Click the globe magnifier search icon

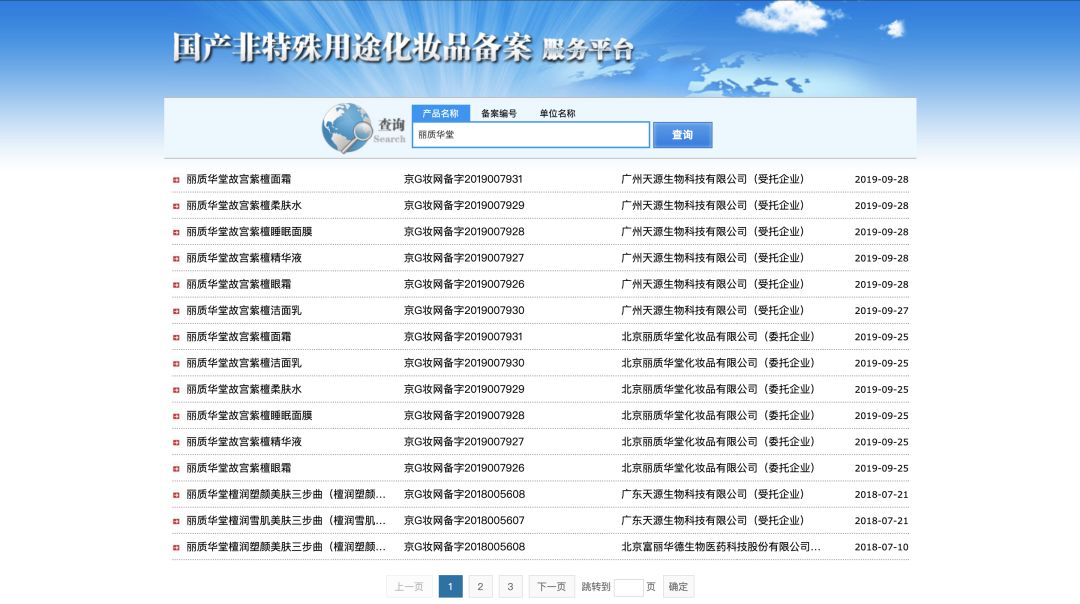coord(346,128)
